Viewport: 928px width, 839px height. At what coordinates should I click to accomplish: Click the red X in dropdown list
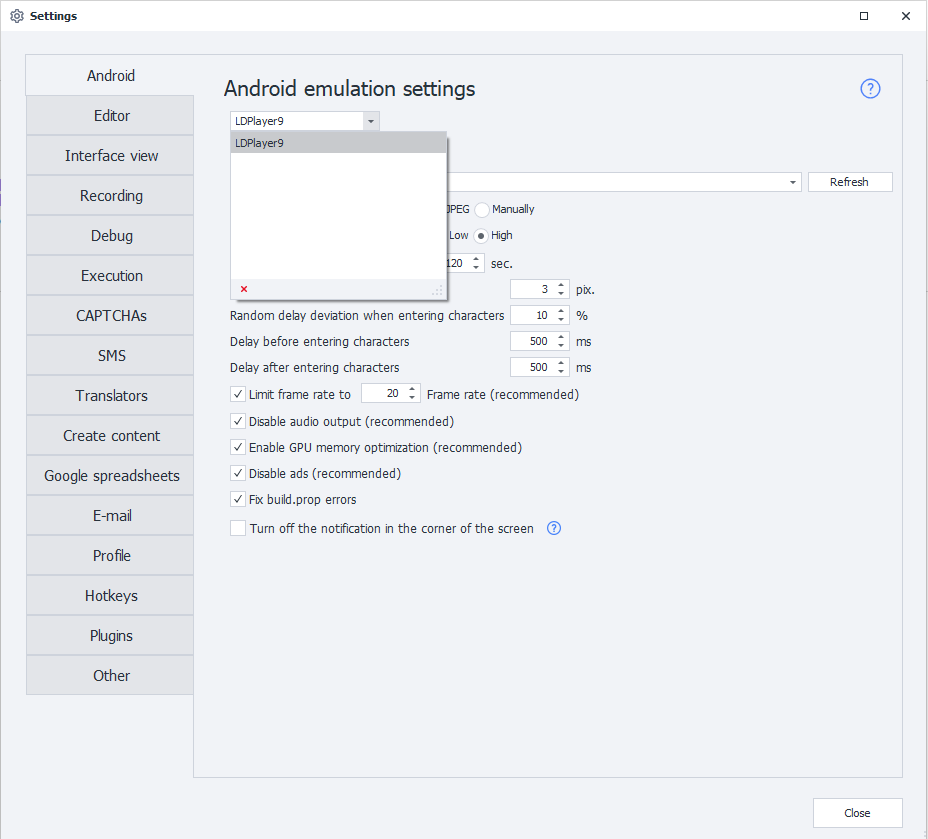(x=244, y=289)
